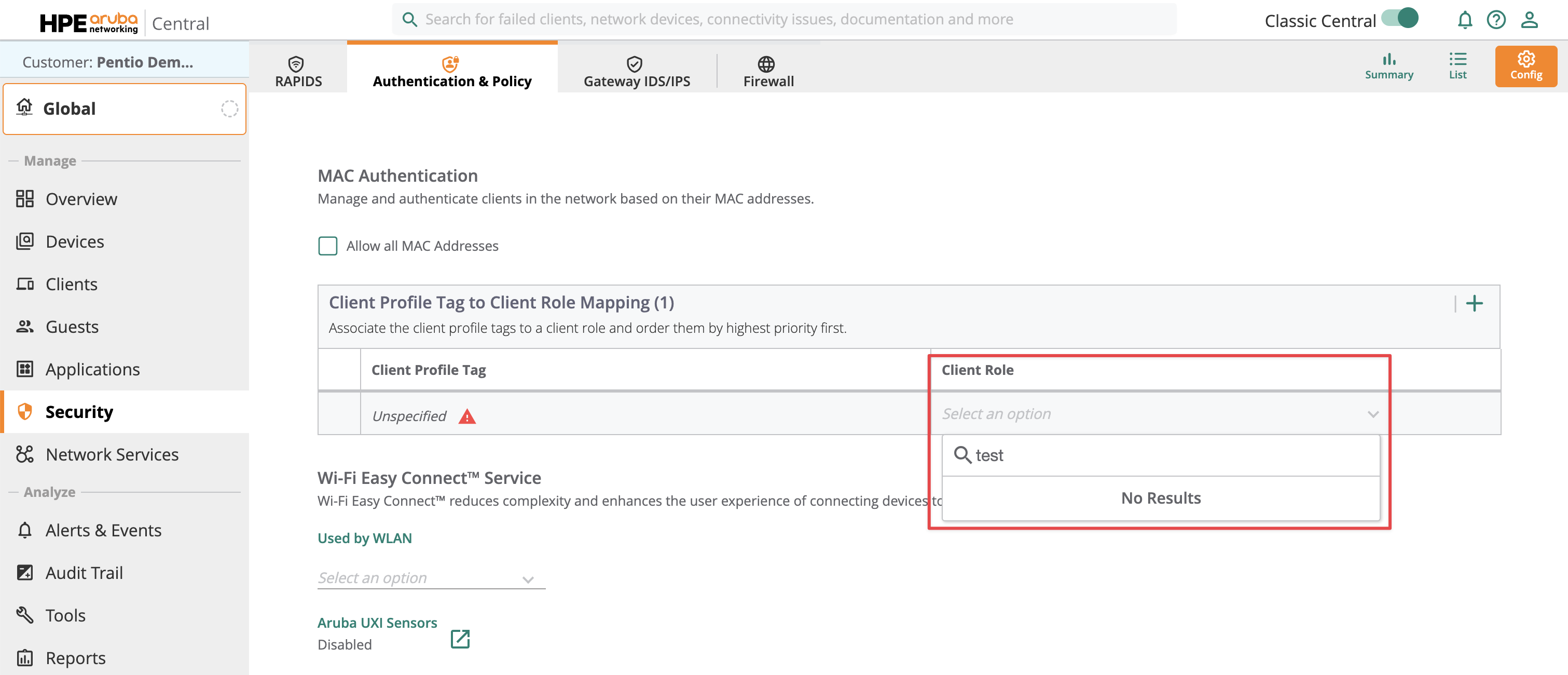Click the Config gear button
Viewport: 1568px width, 675px height.
click(x=1525, y=66)
